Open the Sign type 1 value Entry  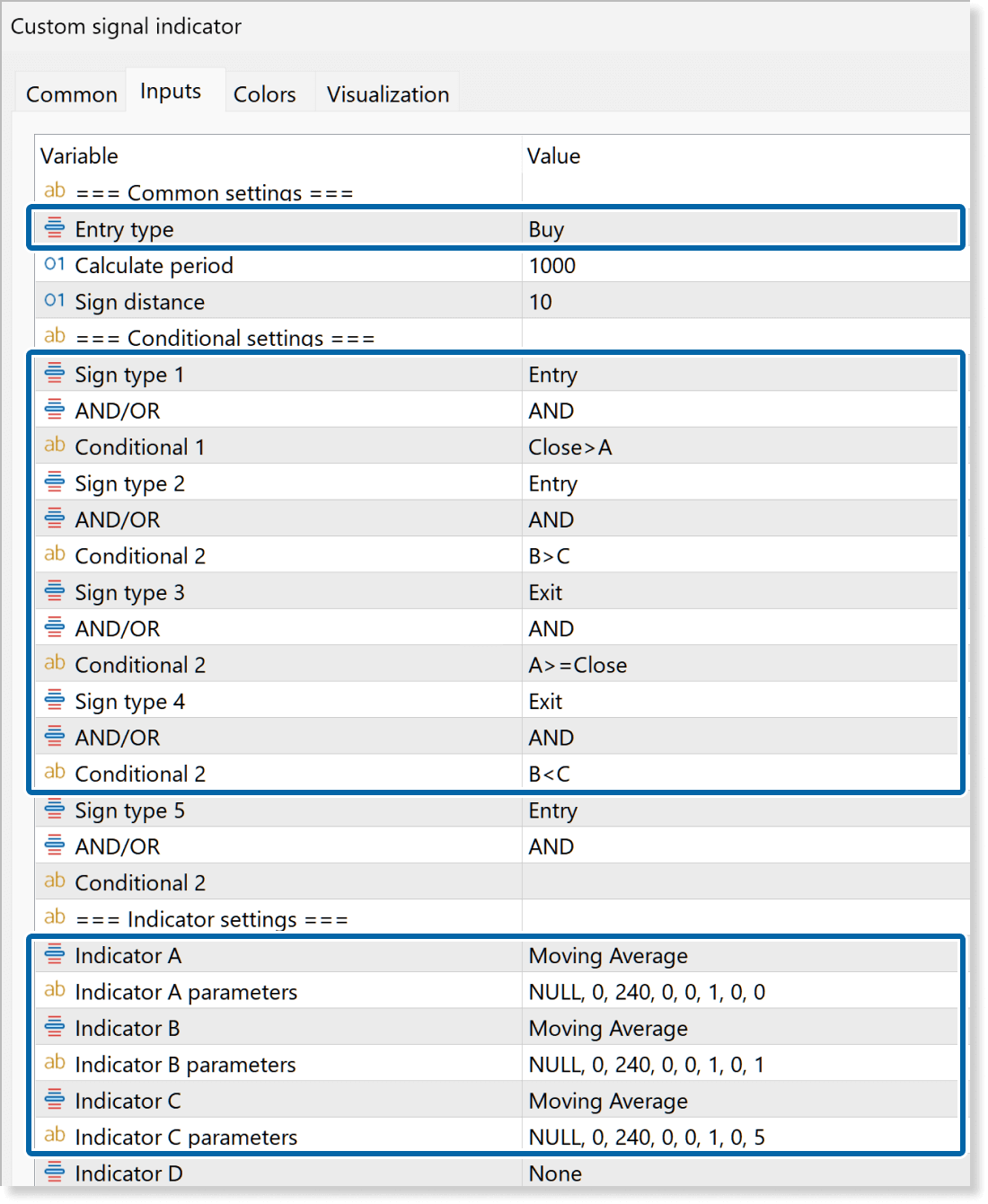(740, 375)
